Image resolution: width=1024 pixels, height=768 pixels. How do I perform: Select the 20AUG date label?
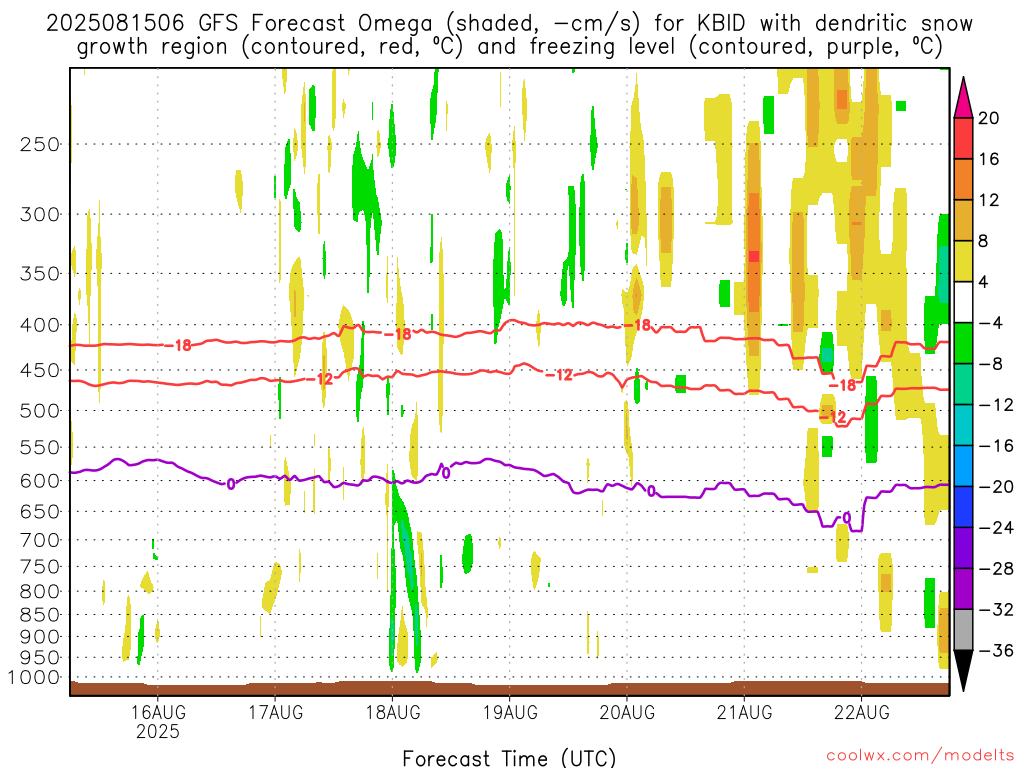tap(626, 712)
